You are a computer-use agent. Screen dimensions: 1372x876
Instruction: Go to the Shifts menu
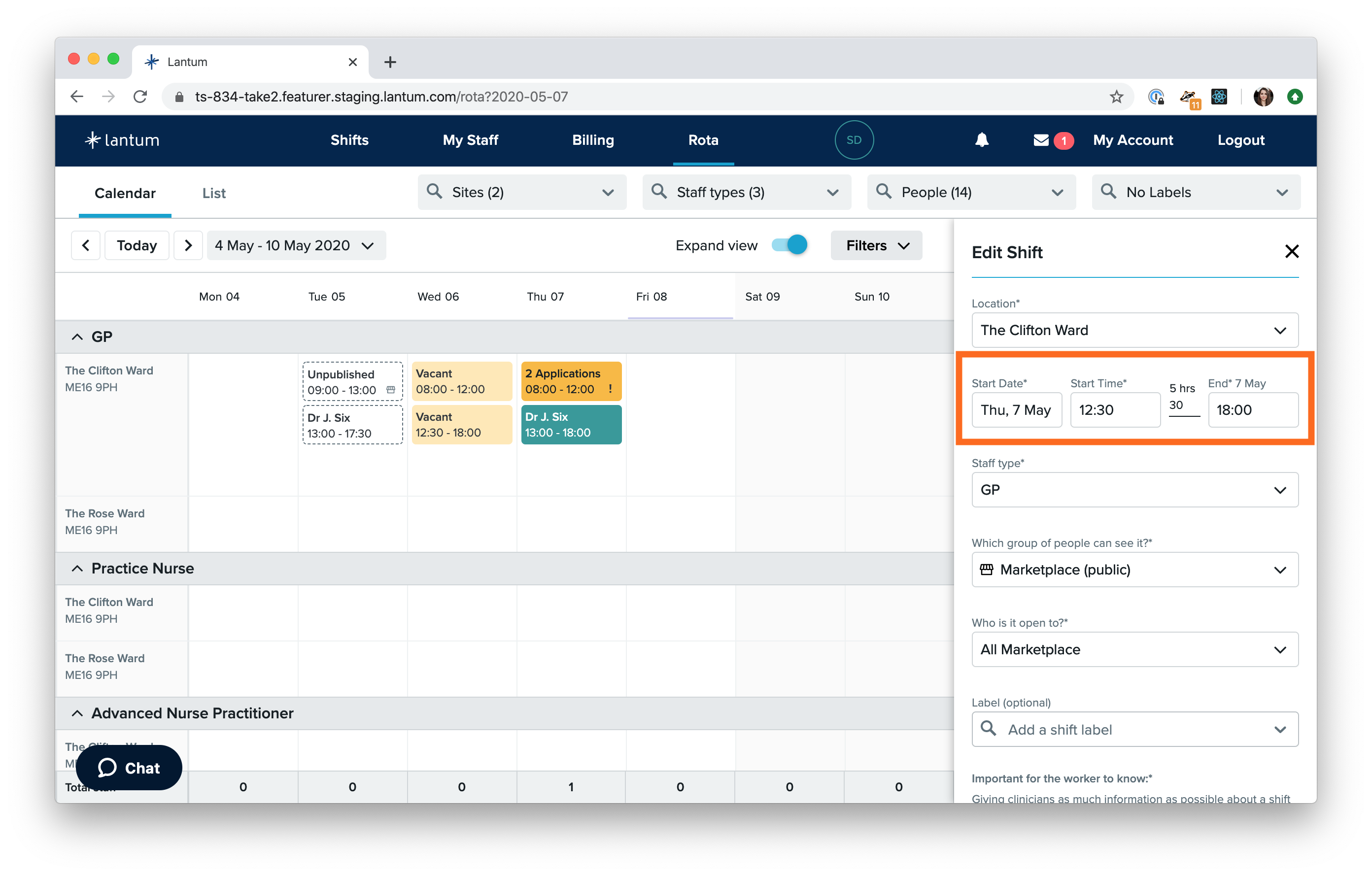pos(349,139)
